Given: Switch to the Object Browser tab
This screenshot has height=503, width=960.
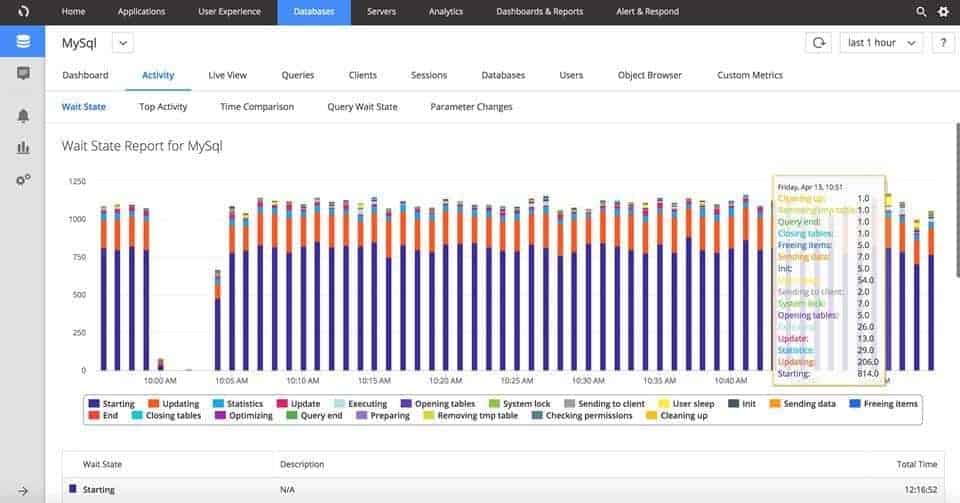Looking at the screenshot, I should point(650,75).
